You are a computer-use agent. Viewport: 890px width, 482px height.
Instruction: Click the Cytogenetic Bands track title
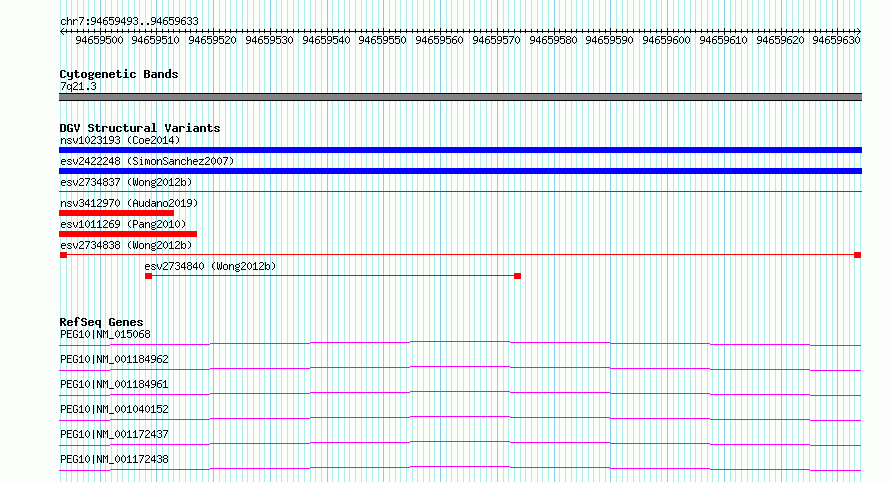(119, 74)
